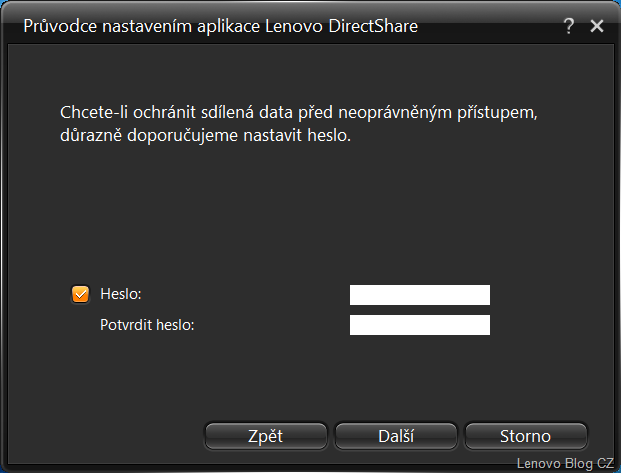Go back with the Zpět button
The image size is (621, 473).
265,436
